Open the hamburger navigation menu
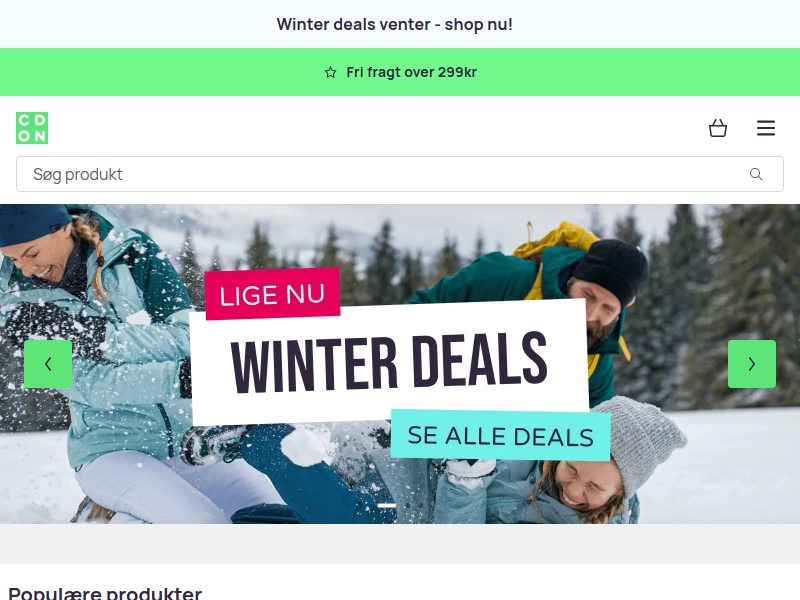800x600 pixels. tap(766, 128)
